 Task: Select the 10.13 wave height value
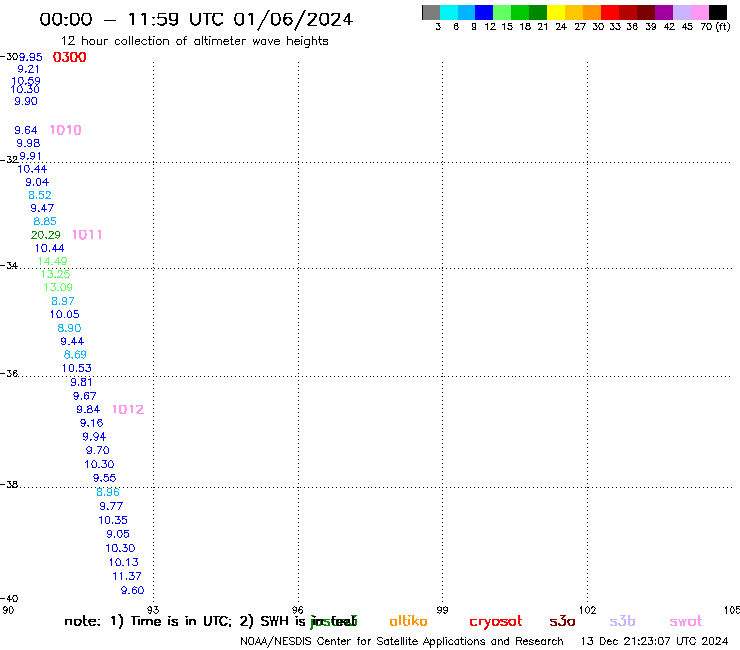124,562
